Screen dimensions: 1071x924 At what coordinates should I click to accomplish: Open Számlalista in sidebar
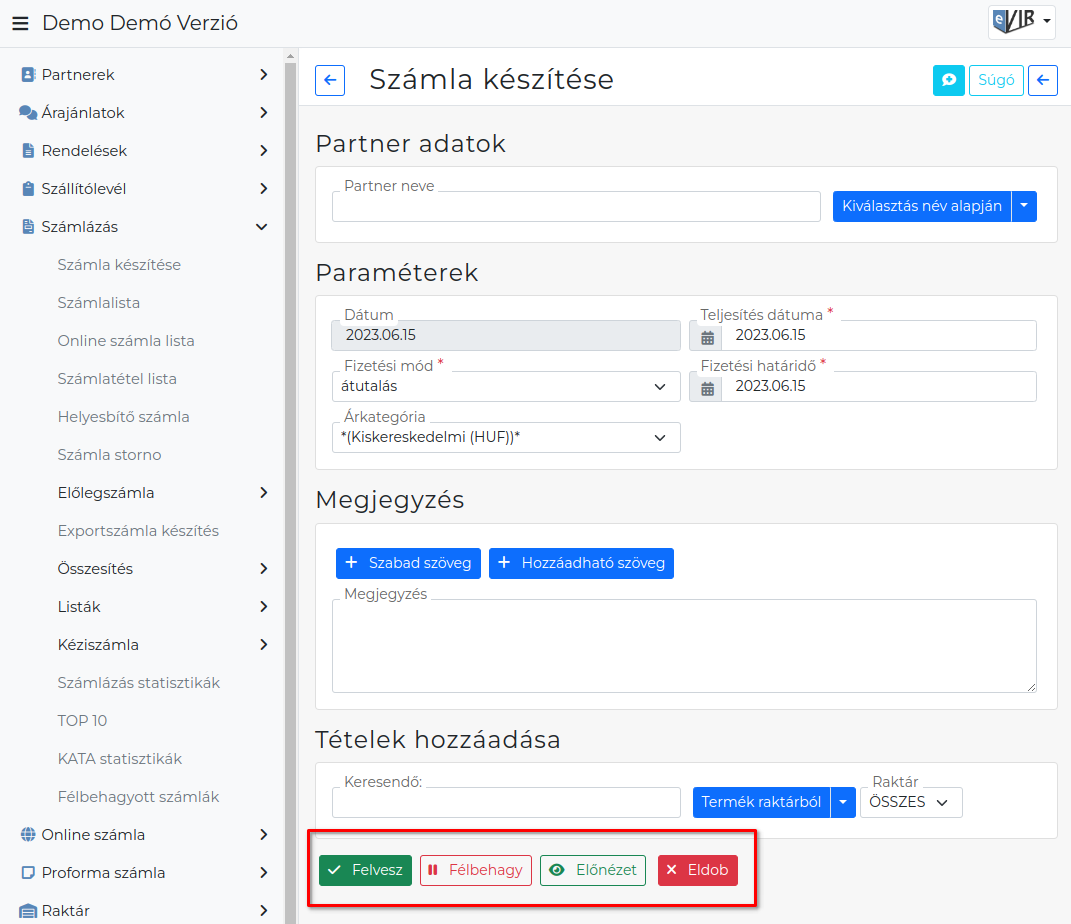point(99,303)
